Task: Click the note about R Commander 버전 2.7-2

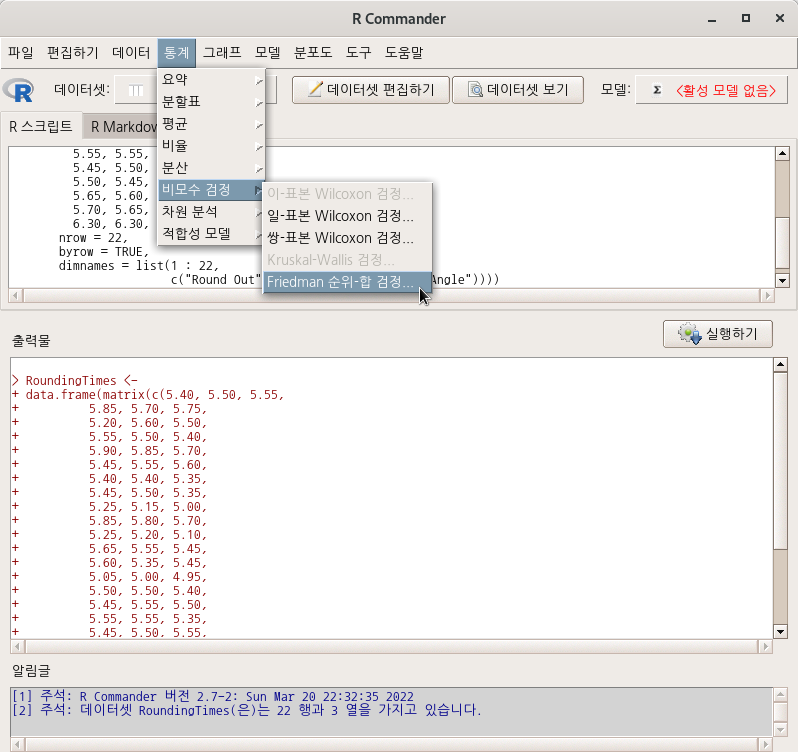Action: (213, 696)
